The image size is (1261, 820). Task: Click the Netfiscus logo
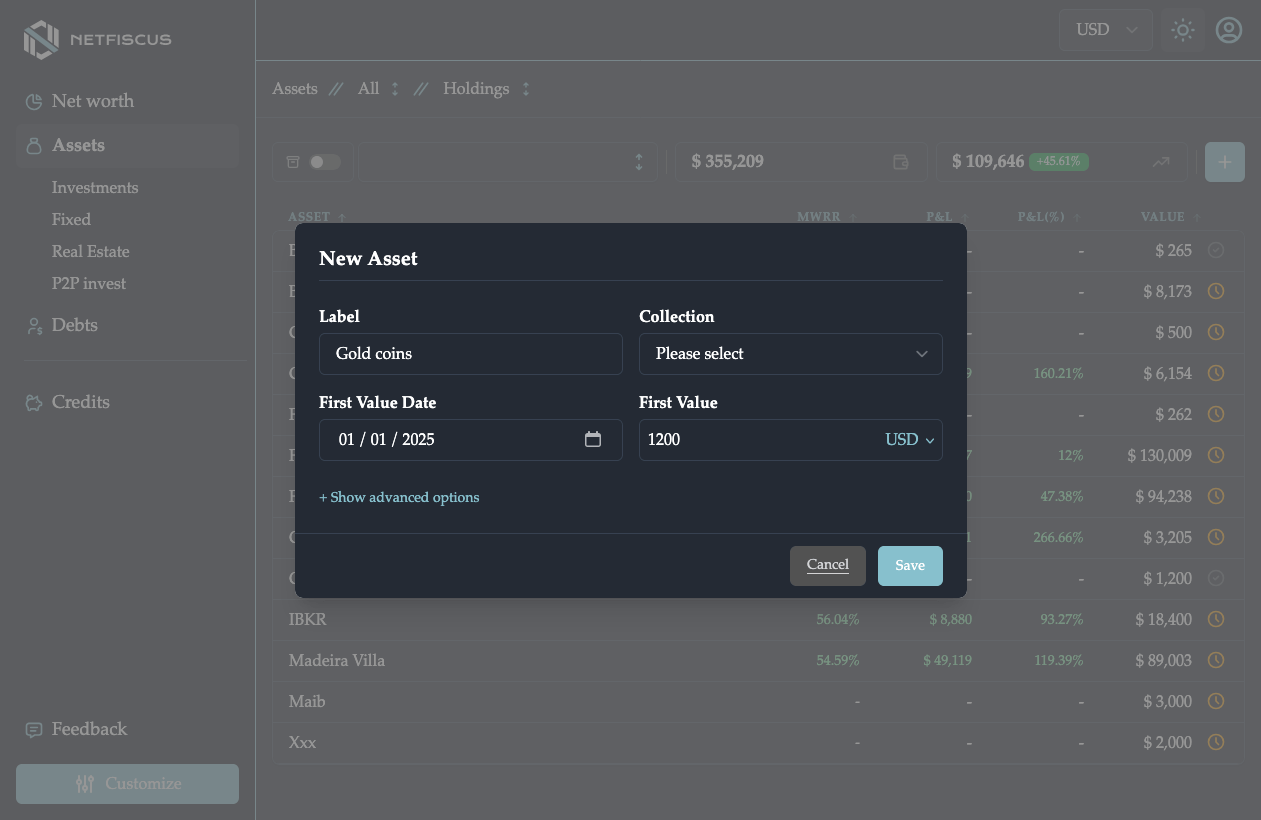pyautogui.click(x=96, y=40)
